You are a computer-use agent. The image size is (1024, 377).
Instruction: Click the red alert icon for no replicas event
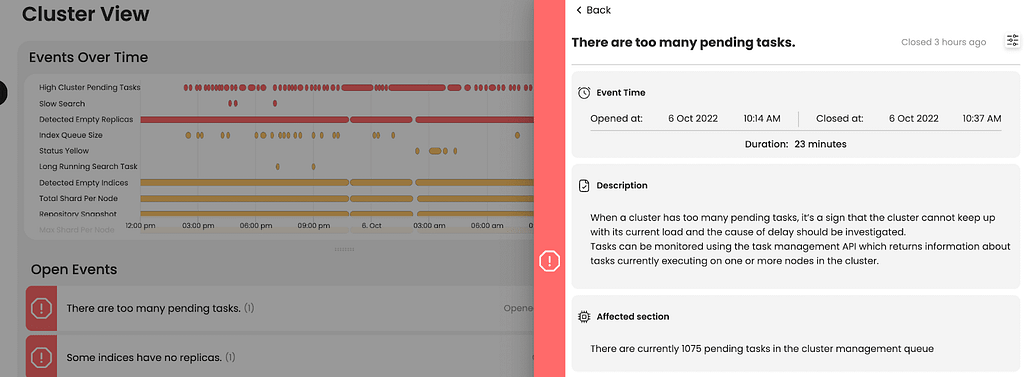(42, 357)
